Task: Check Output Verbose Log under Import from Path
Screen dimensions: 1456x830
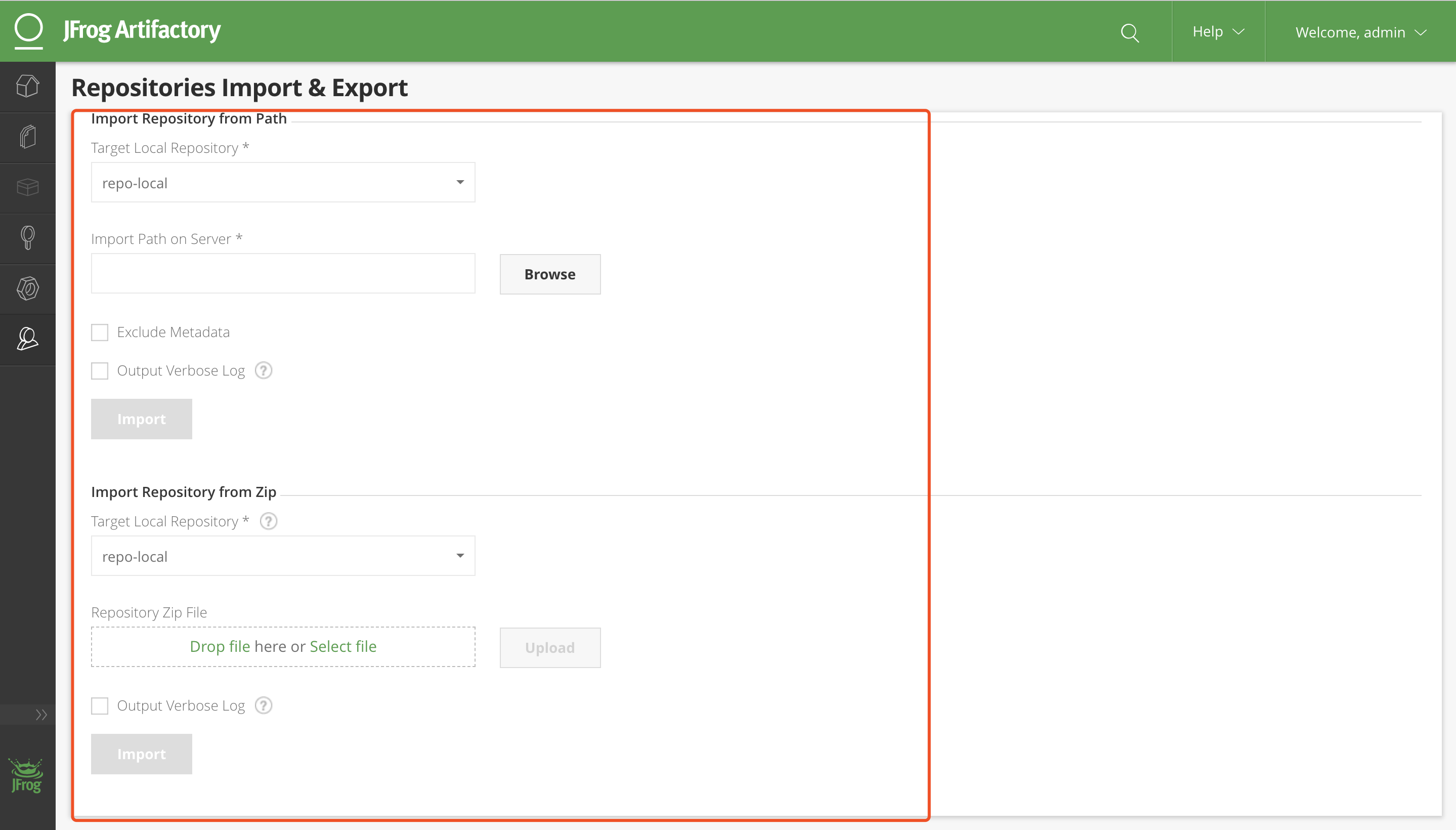Action: 100,371
